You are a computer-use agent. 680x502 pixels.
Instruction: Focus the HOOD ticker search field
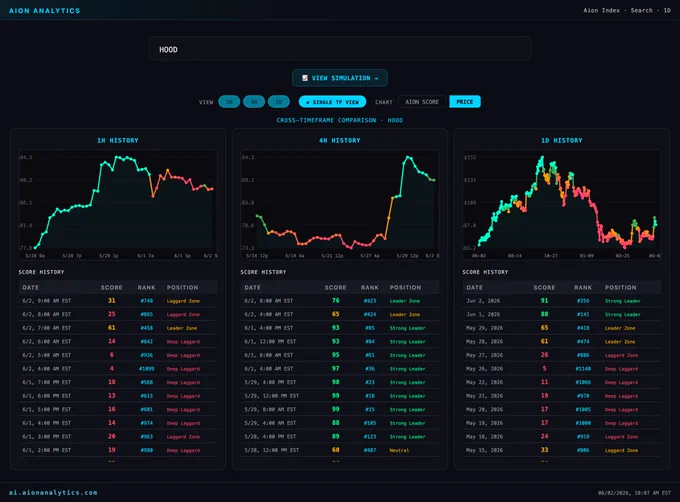point(340,49)
